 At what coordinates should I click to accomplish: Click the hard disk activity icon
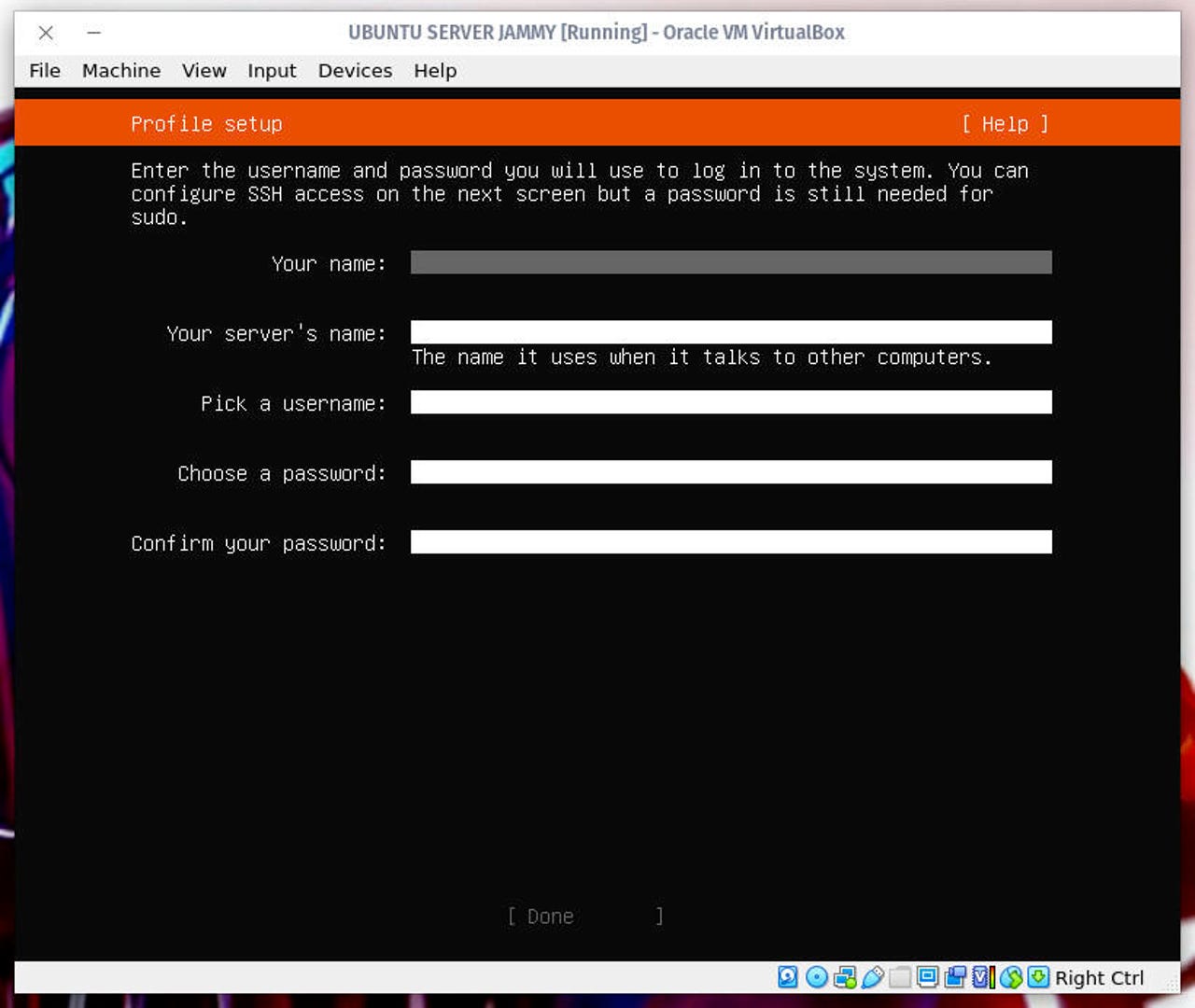[x=788, y=977]
